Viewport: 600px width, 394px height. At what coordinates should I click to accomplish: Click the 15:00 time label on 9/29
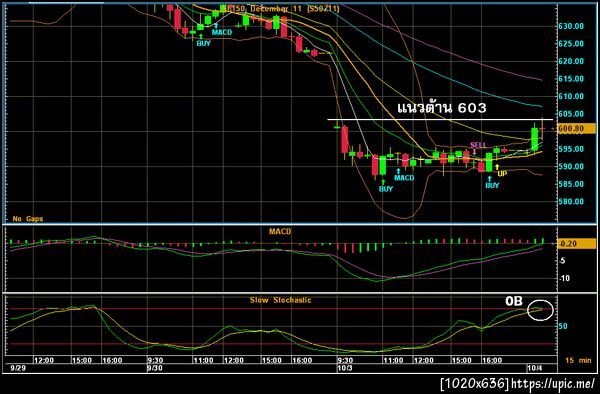coord(82,361)
